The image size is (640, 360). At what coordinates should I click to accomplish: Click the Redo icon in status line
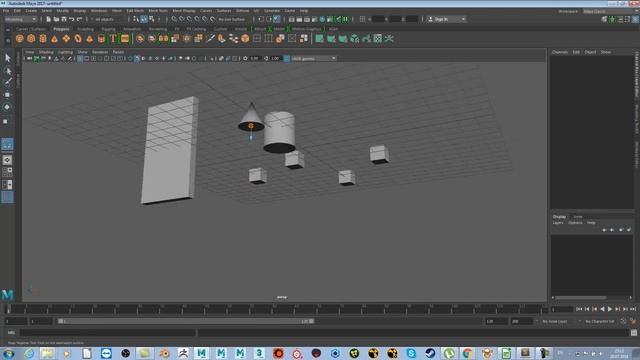click(80, 19)
